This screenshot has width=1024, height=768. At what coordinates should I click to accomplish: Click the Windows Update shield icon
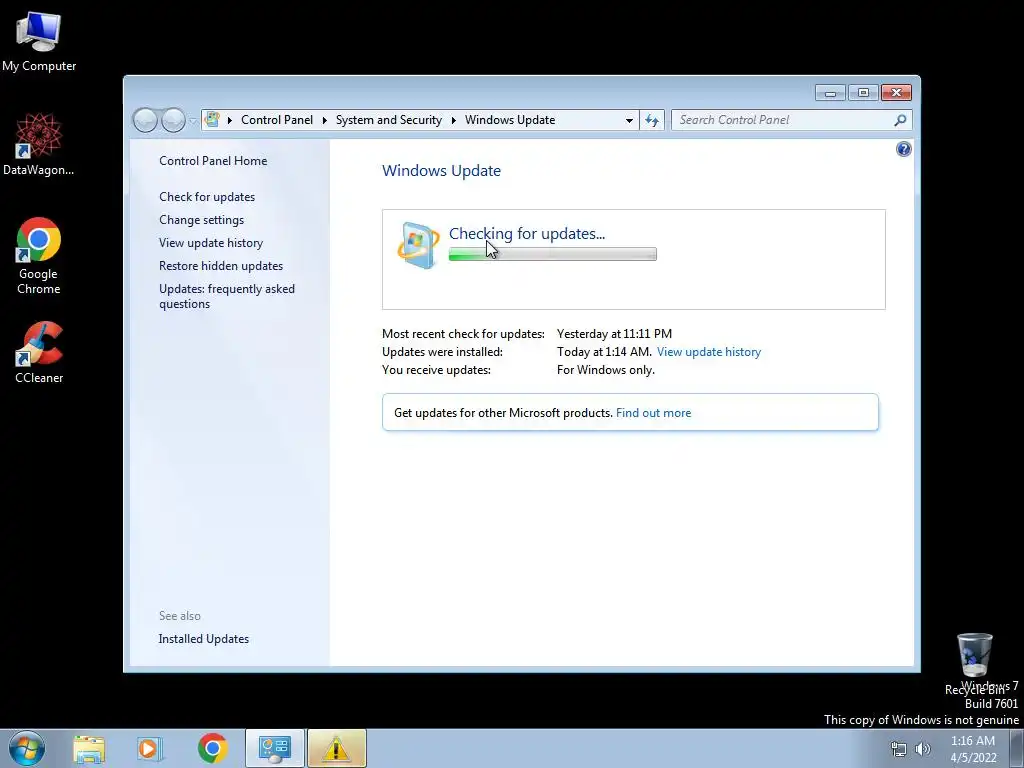pos(418,246)
